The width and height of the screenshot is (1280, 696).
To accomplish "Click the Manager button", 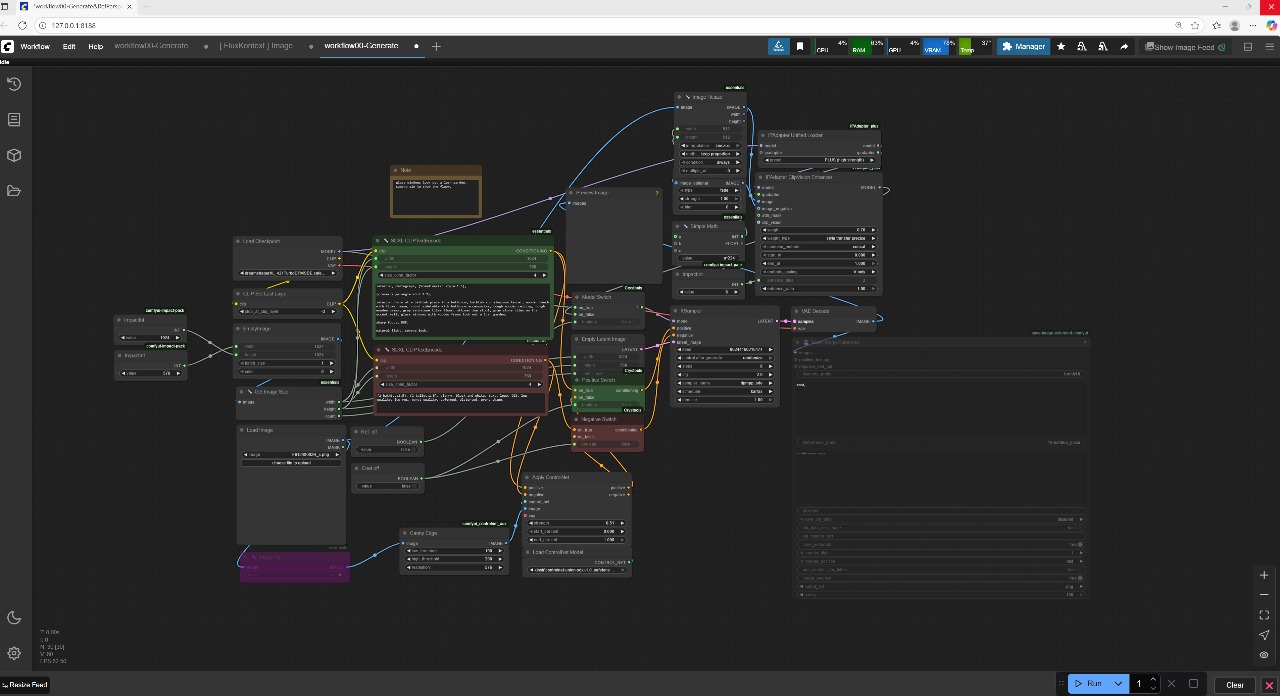I will point(1023,47).
